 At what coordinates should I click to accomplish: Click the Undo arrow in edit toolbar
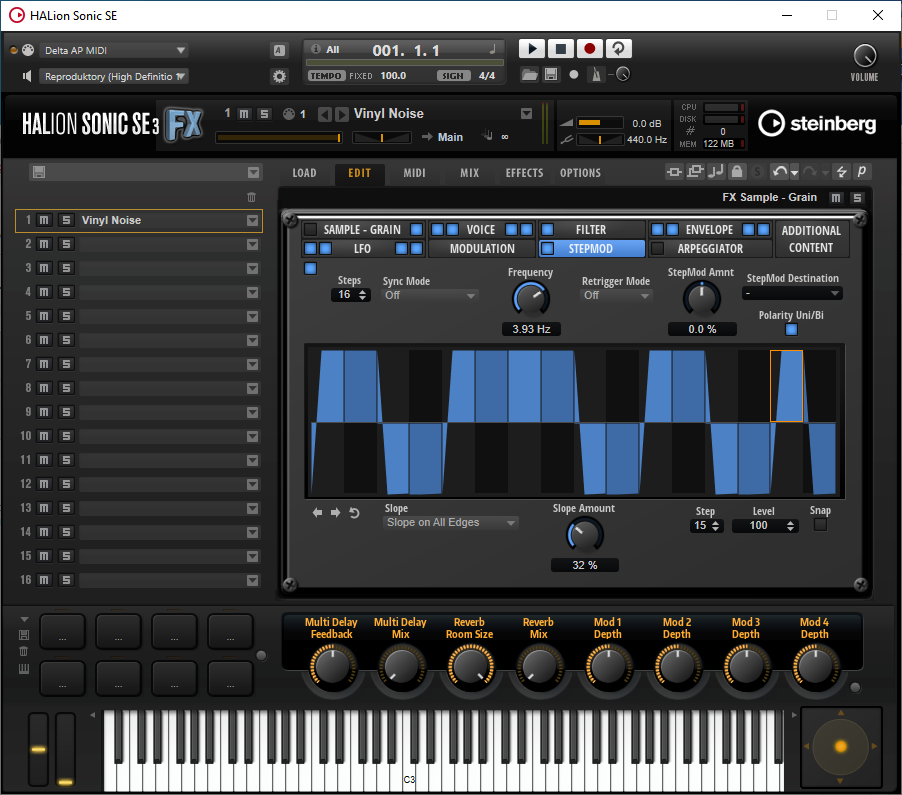pos(779,171)
